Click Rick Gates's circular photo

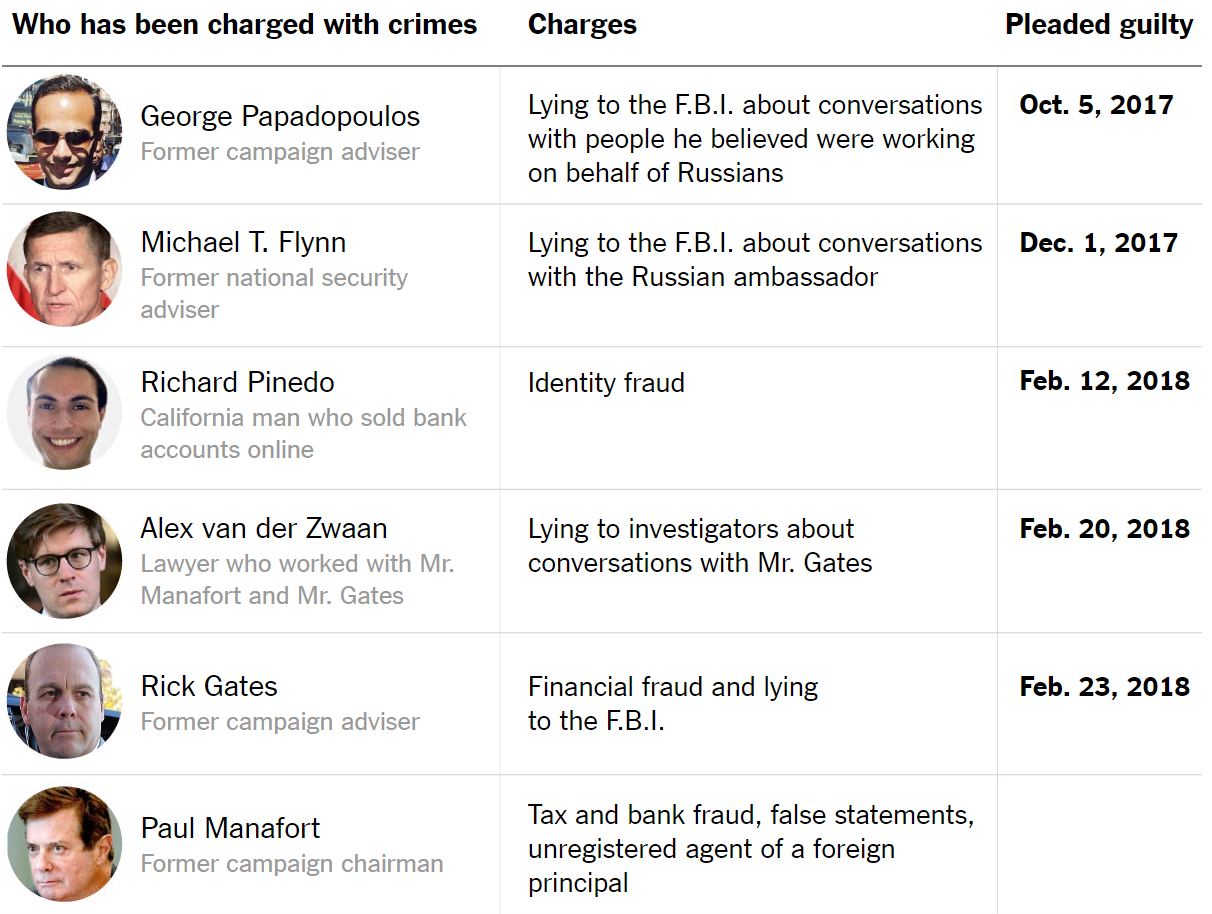(64, 701)
